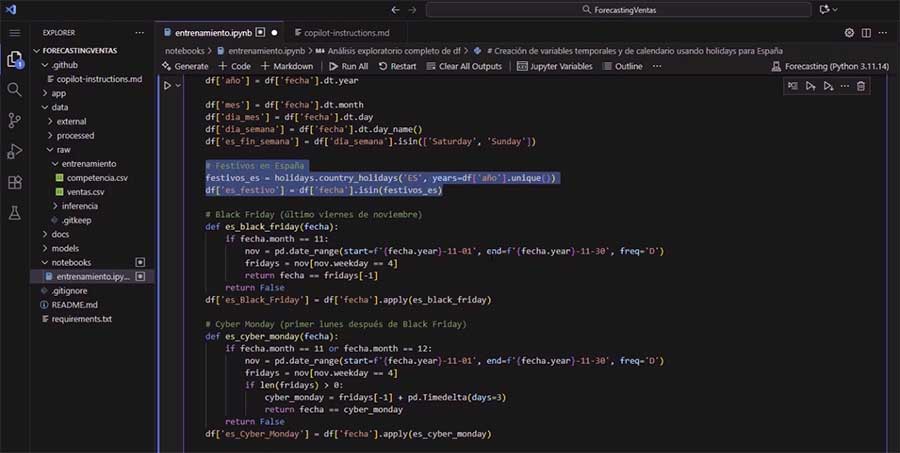Open the hamburger application menu
The width and height of the screenshot is (900, 453).
(14, 33)
